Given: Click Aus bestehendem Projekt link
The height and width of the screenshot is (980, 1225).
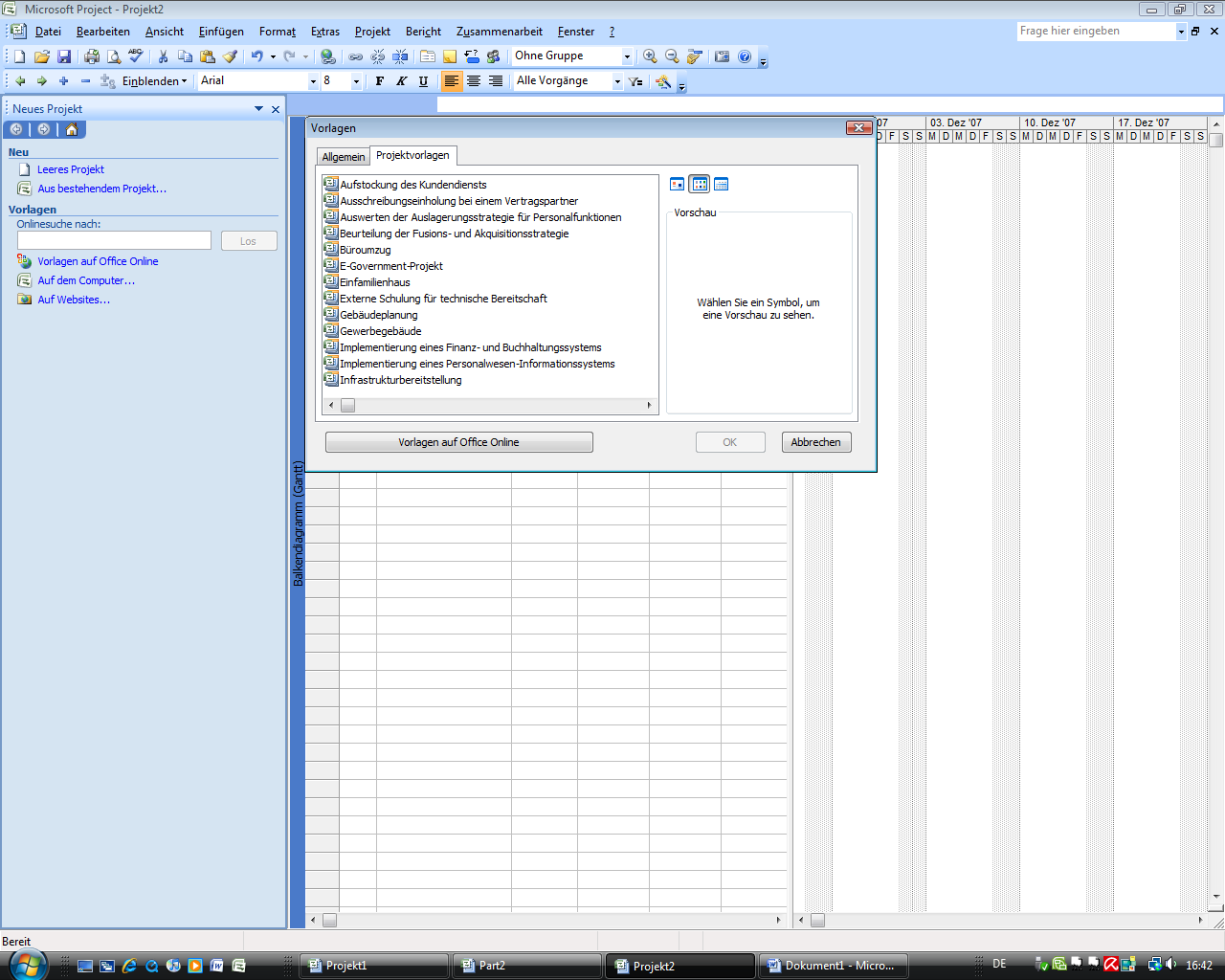Looking at the screenshot, I should [x=102, y=189].
